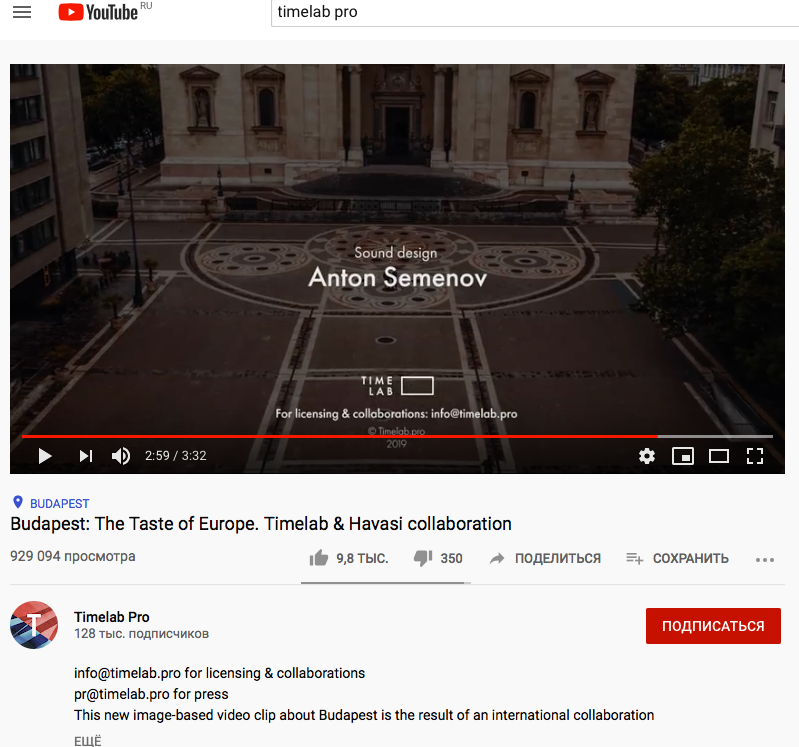Like the video with thumbs up
The width and height of the screenshot is (799, 747).
(x=349, y=558)
